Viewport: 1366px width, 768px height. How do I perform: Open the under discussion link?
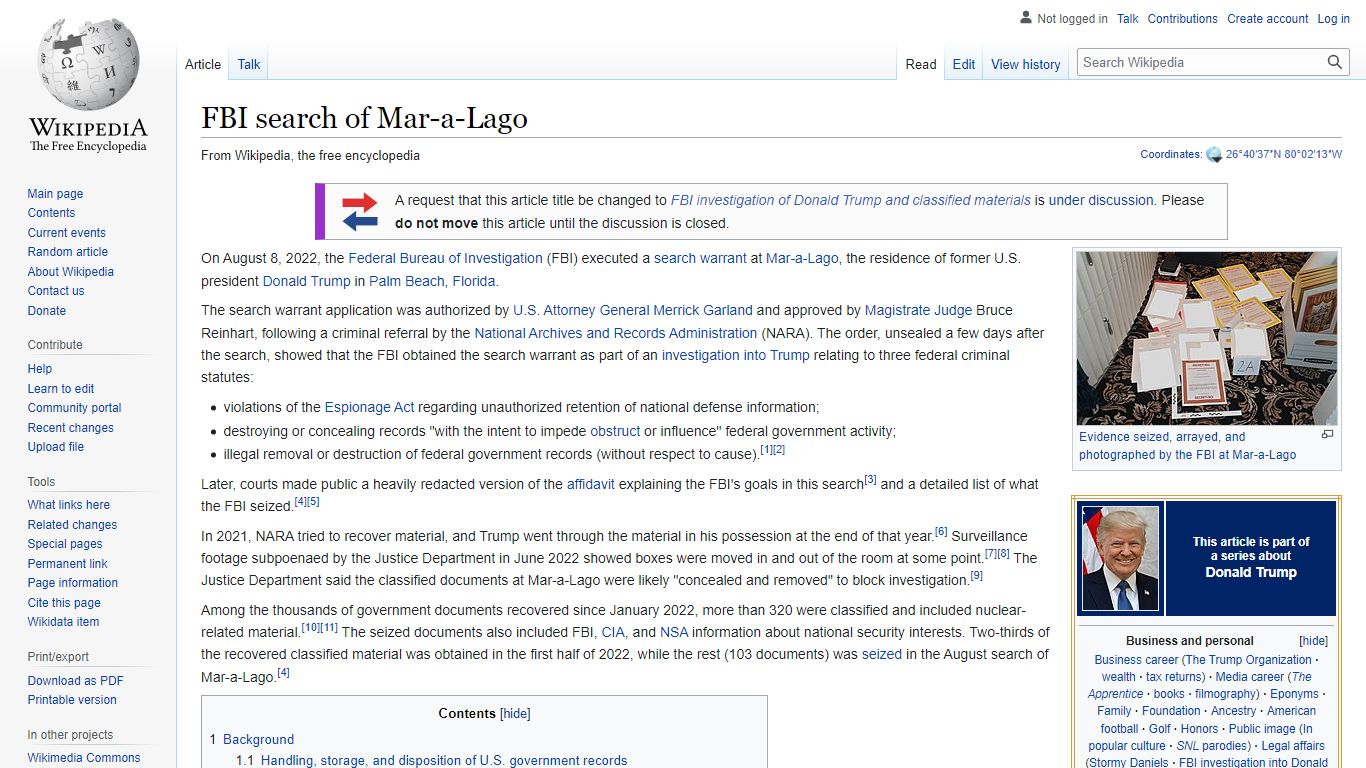(x=1101, y=200)
